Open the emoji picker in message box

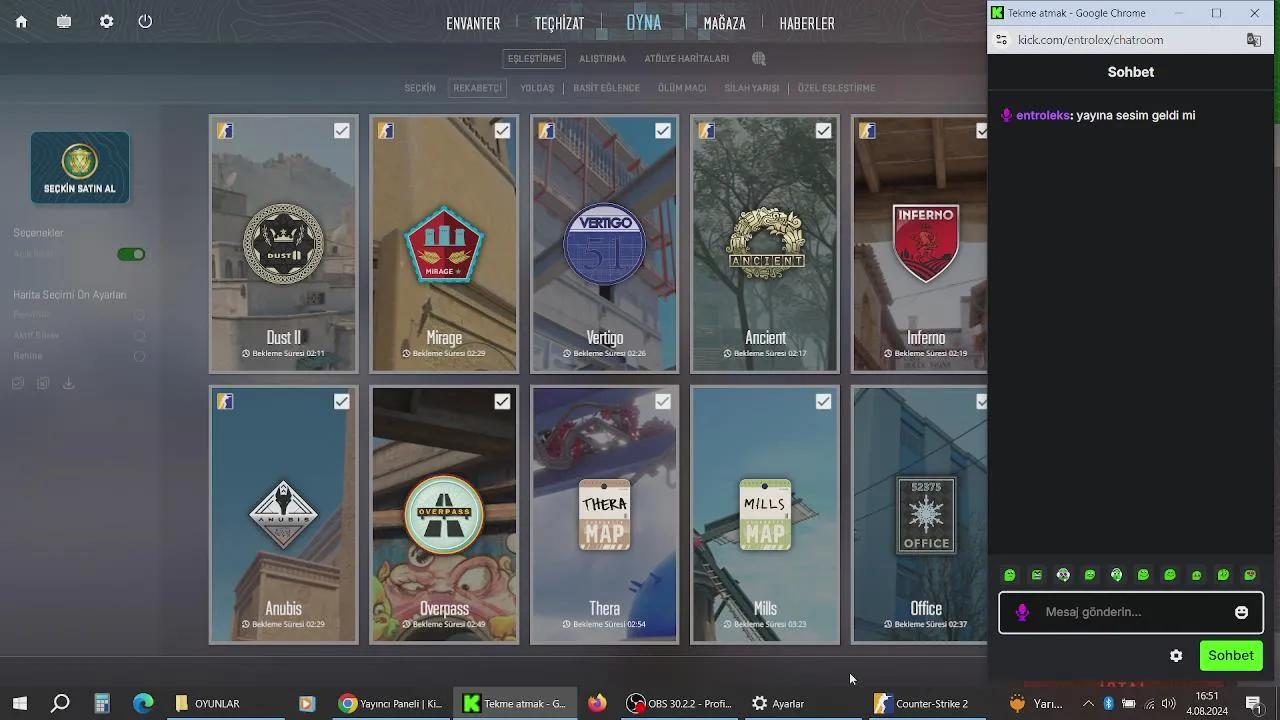[x=1241, y=612]
